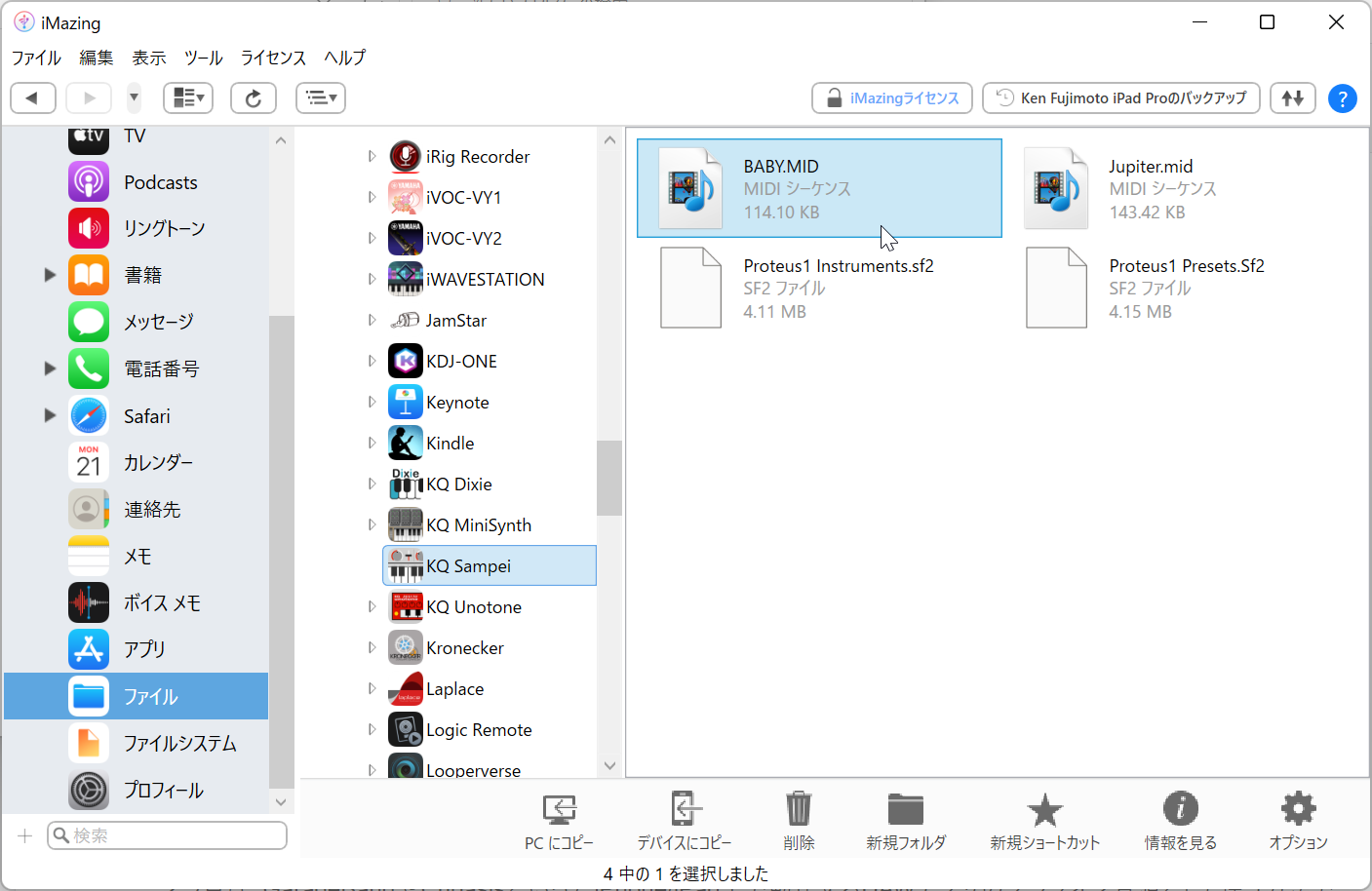
Task: Expand the KQ MiniSynth tree node
Action: 372,524
